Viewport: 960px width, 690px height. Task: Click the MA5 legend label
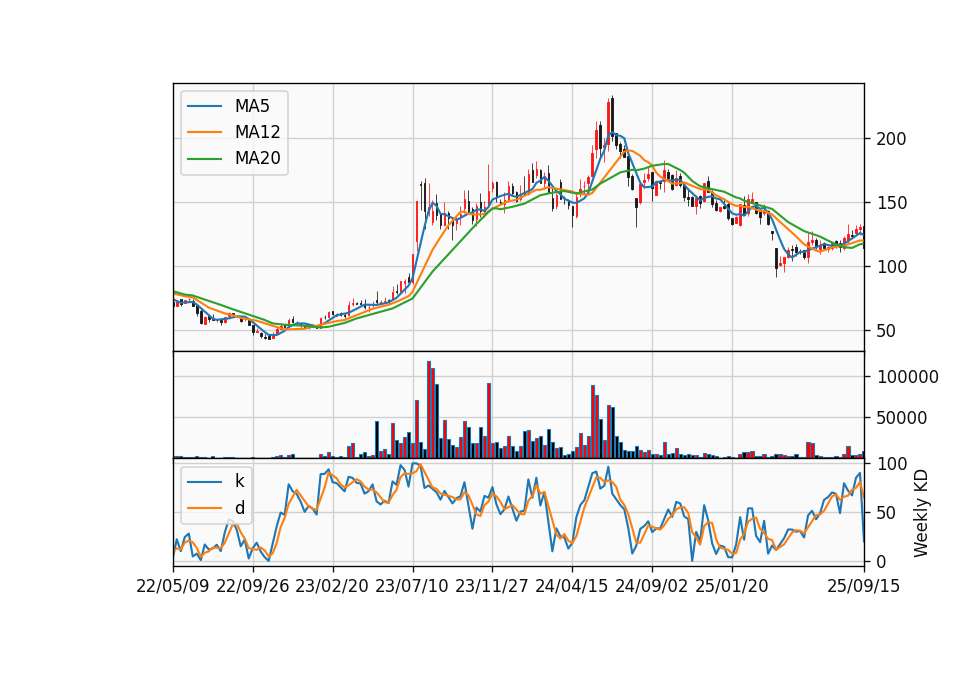click(252, 106)
